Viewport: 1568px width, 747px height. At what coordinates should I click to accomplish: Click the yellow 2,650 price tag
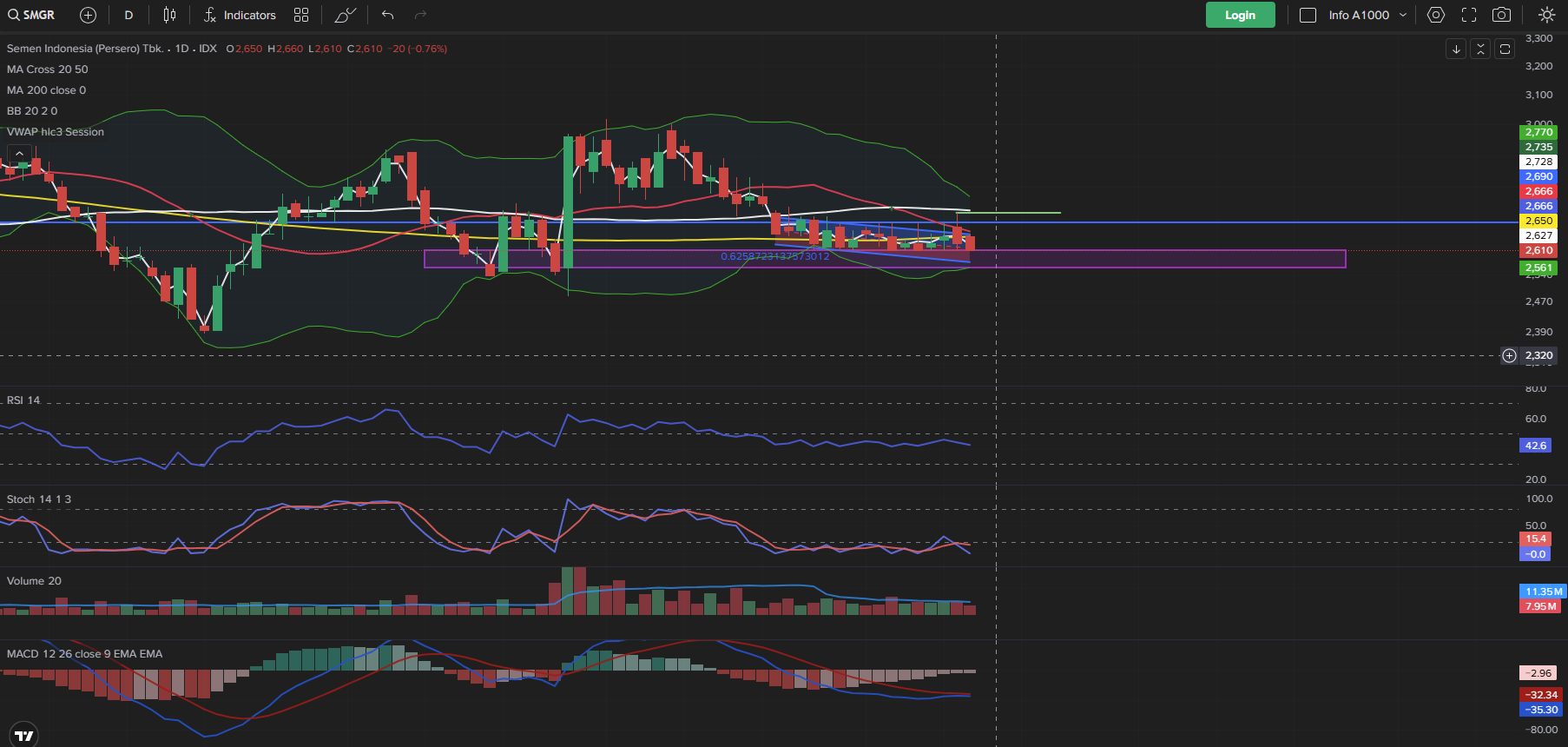[1538, 221]
